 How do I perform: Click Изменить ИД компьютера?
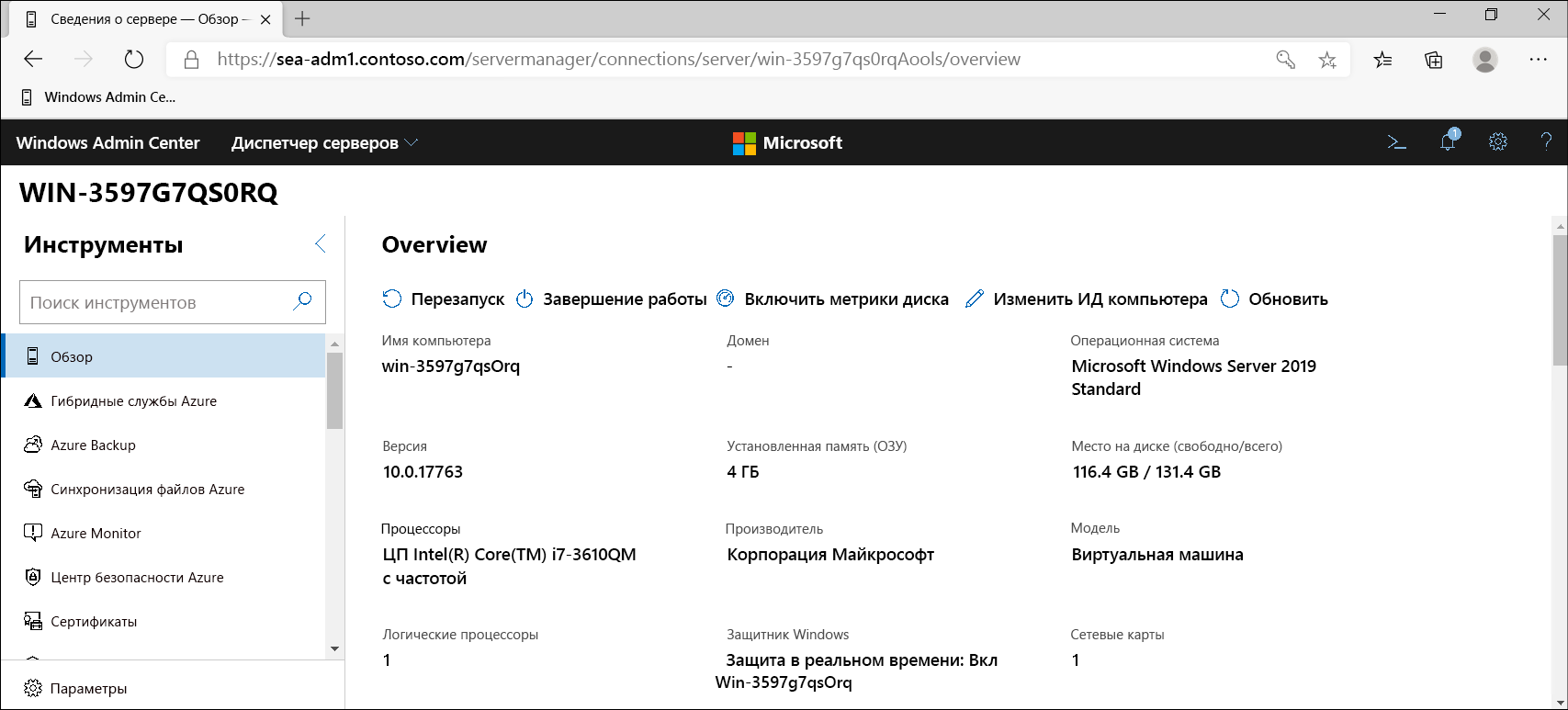click(1087, 299)
